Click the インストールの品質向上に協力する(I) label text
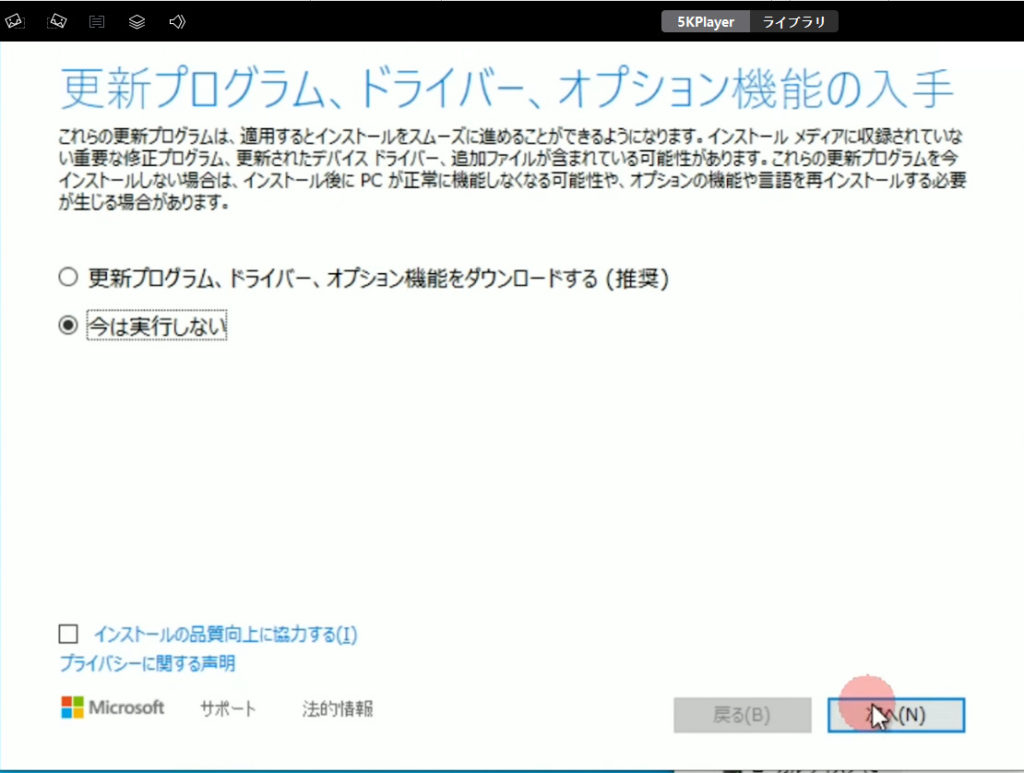 (x=225, y=634)
